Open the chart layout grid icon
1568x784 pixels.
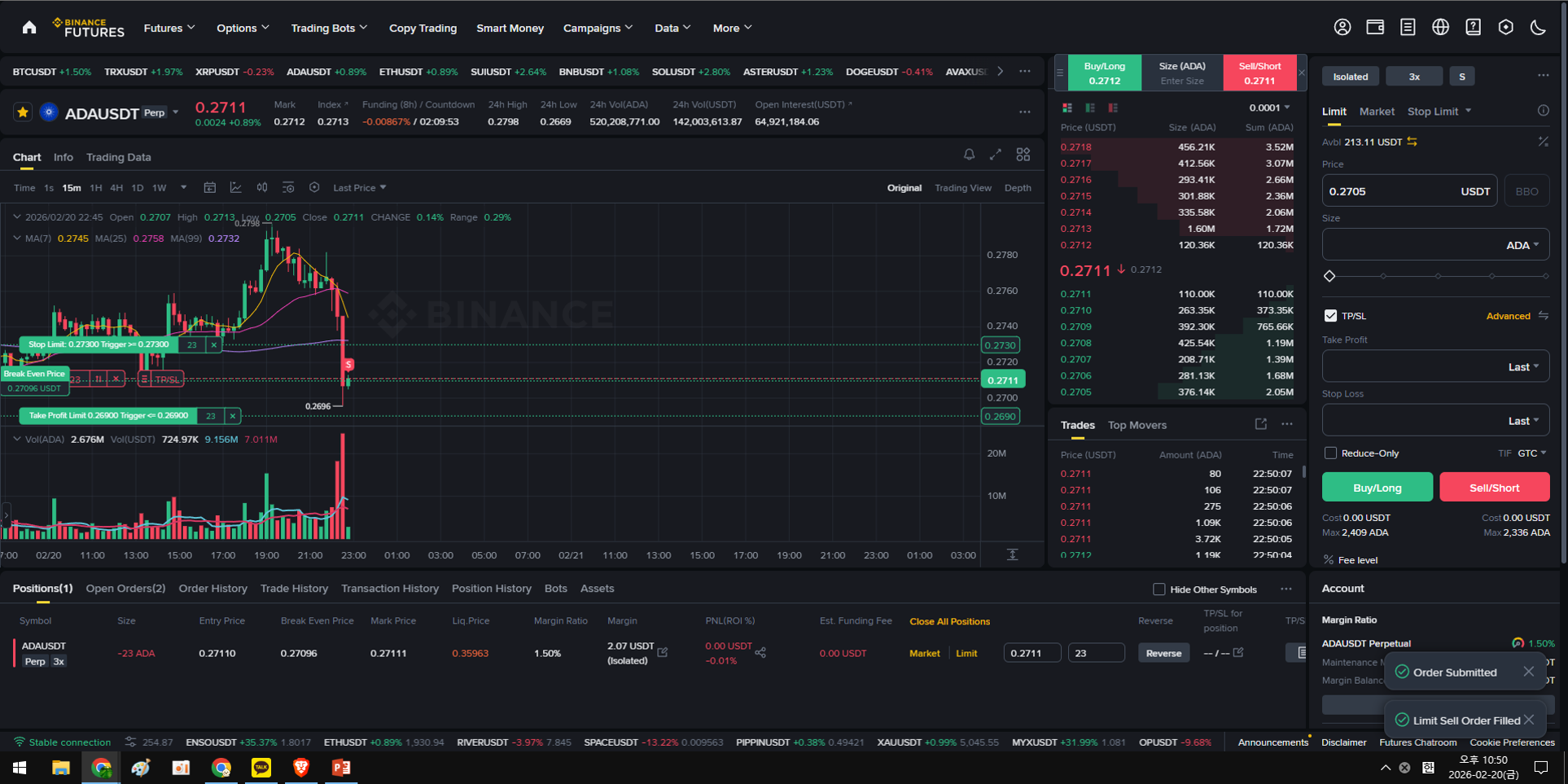point(1023,154)
